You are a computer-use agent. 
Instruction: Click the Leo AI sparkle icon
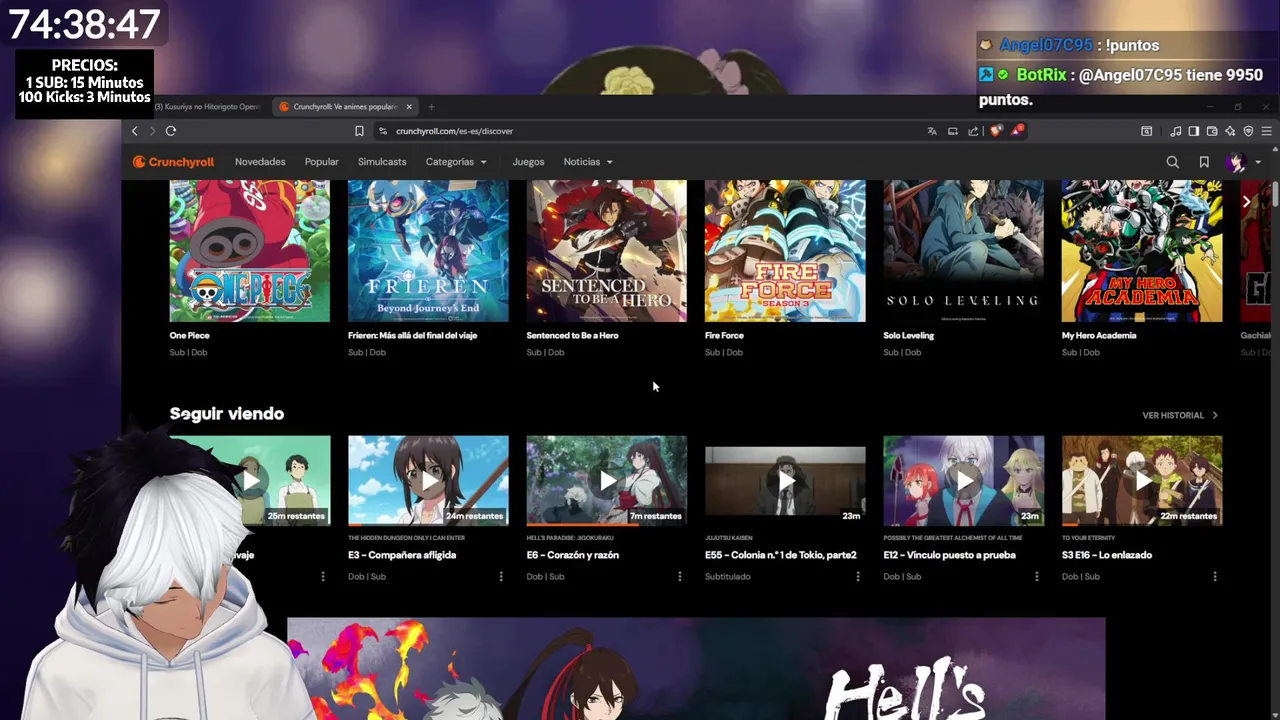[x=1230, y=131]
